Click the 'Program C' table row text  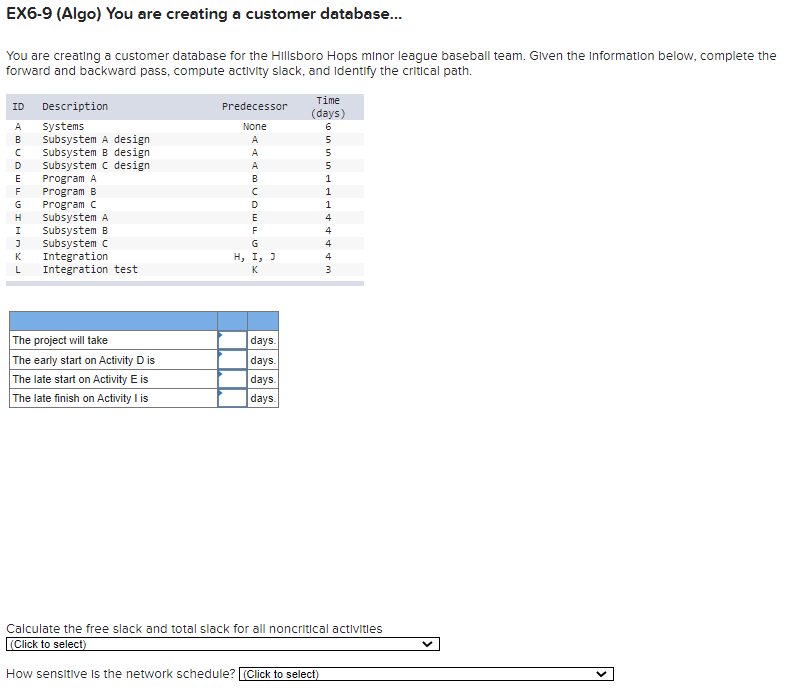click(x=69, y=205)
